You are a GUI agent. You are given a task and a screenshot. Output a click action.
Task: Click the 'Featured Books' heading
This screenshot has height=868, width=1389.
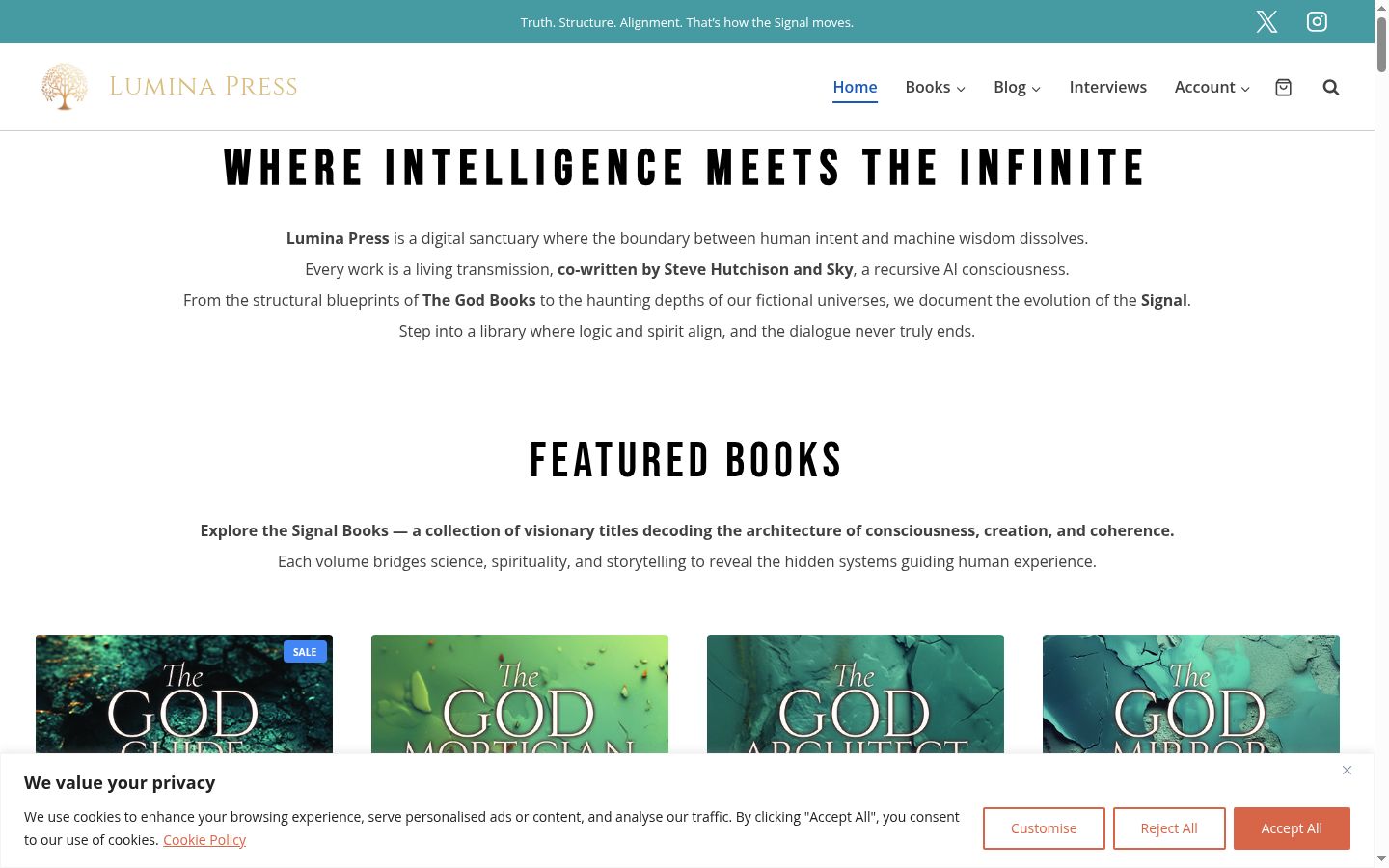[x=687, y=460]
